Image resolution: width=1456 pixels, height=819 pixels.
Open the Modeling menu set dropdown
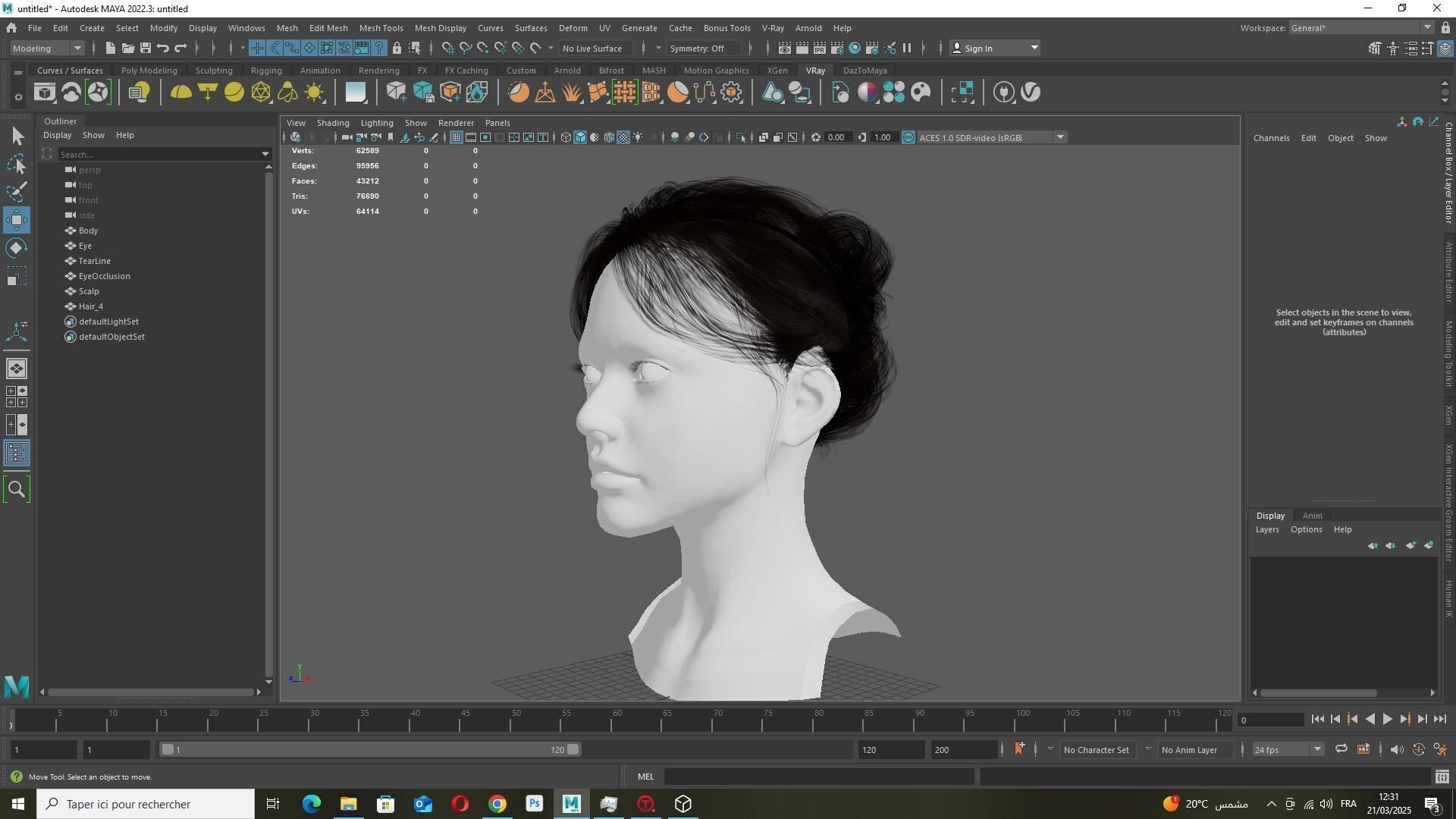click(x=47, y=49)
